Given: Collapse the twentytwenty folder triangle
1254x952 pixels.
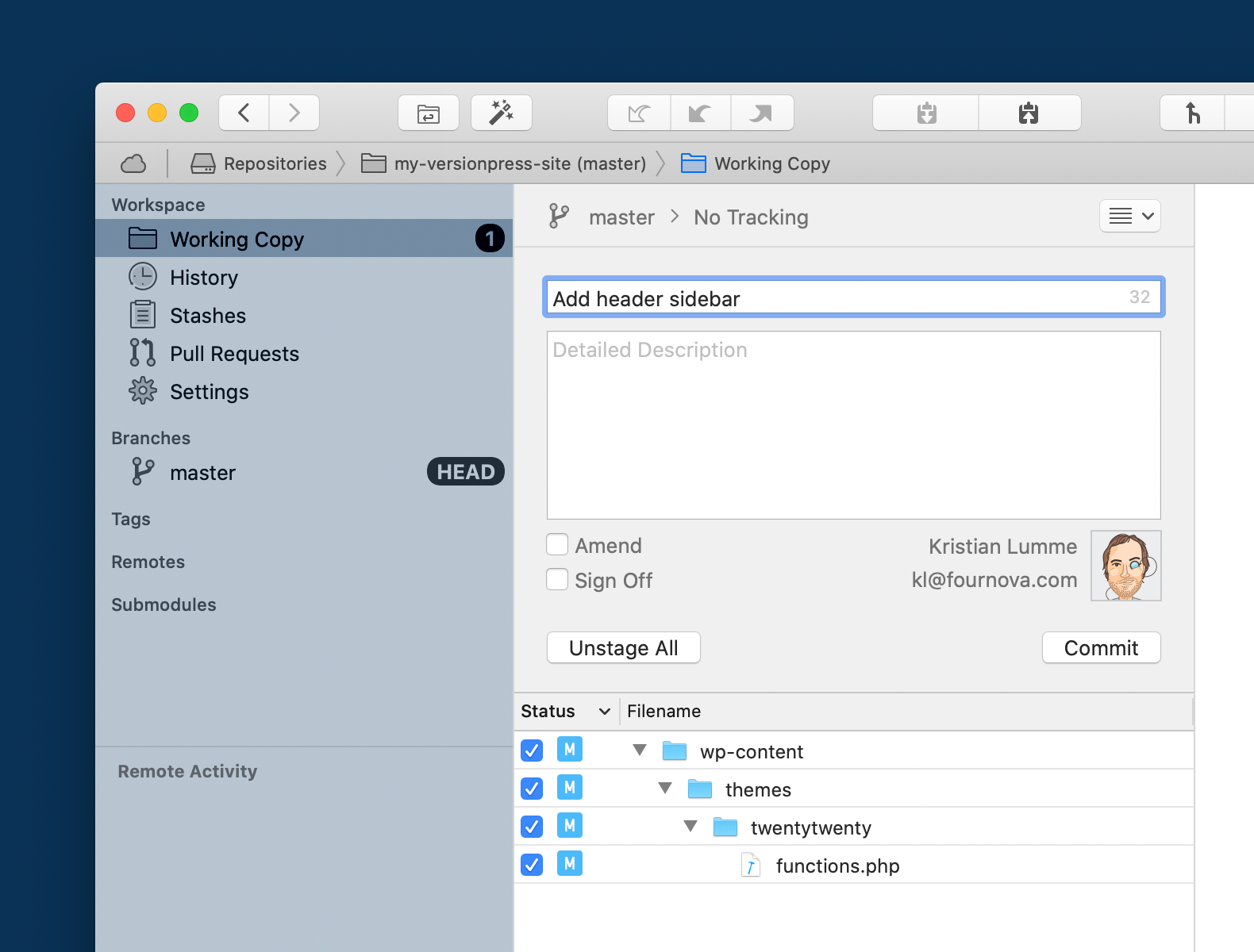Looking at the screenshot, I should pyautogui.click(x=690, y=826).
